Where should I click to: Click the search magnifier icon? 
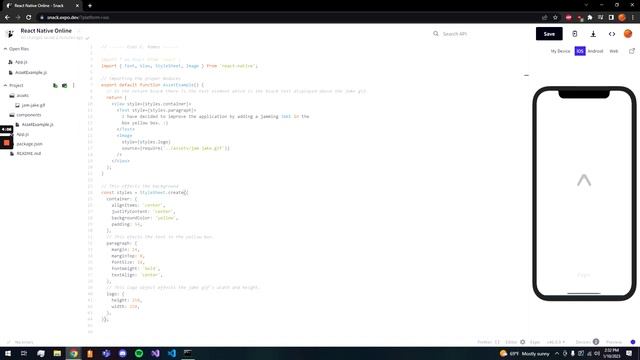[x=436, y=34]
